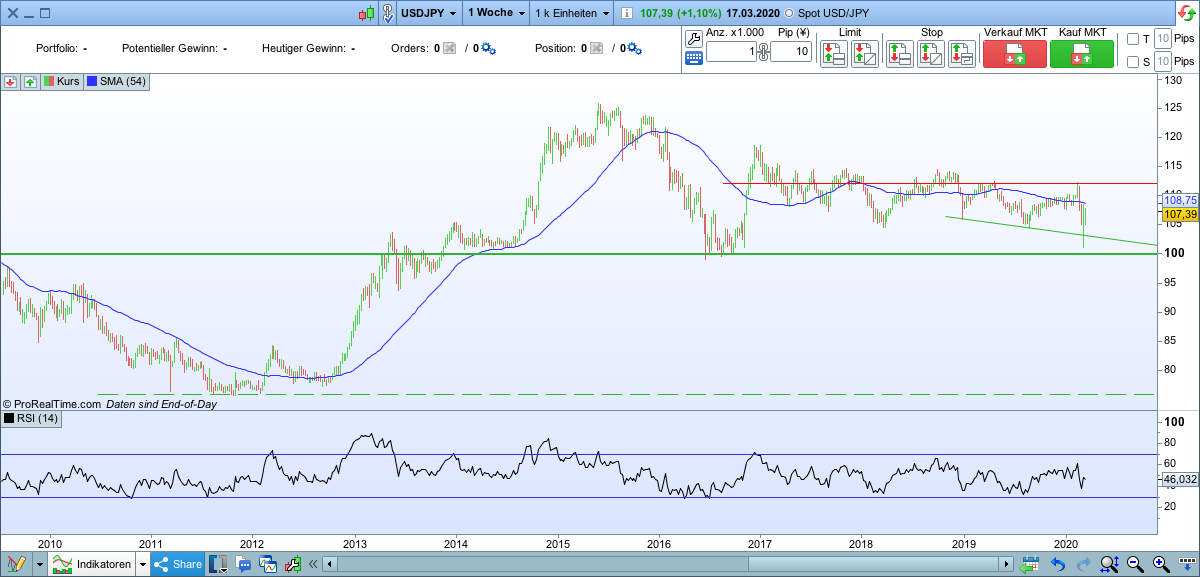Open the 1 k Einheiten units dropdown
1200x577 pixels.
pos(570,13)
